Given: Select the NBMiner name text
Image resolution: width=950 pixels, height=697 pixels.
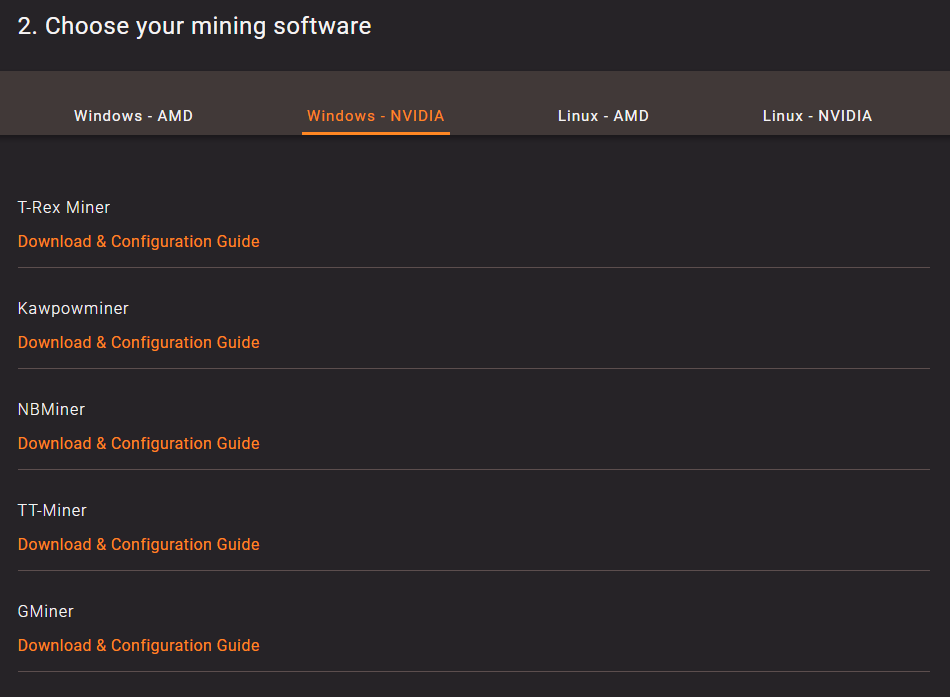Looking at the screenshot, I should pyautogui.click(x=51, y=410).
